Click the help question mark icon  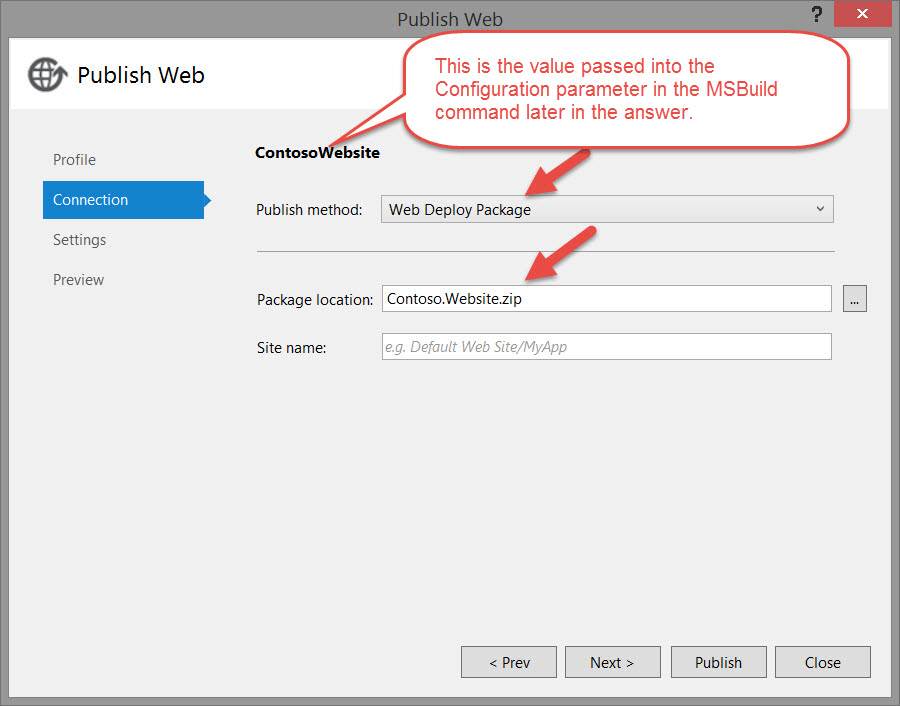pos(817,14)
